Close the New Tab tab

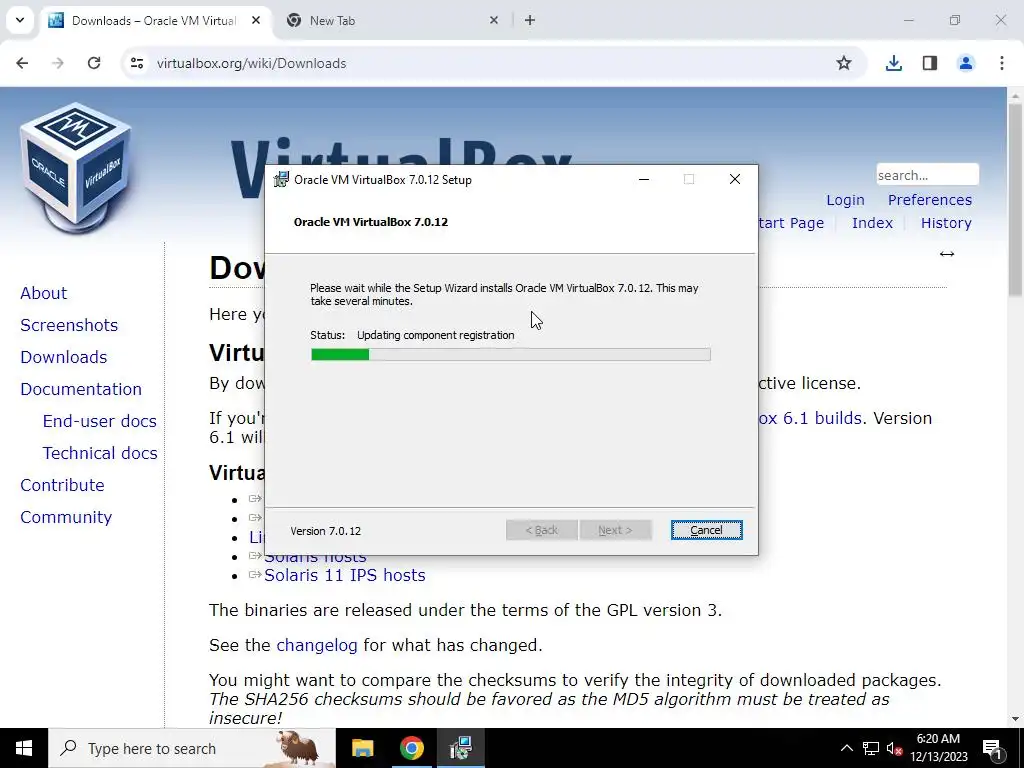click(x=494, y=20)
